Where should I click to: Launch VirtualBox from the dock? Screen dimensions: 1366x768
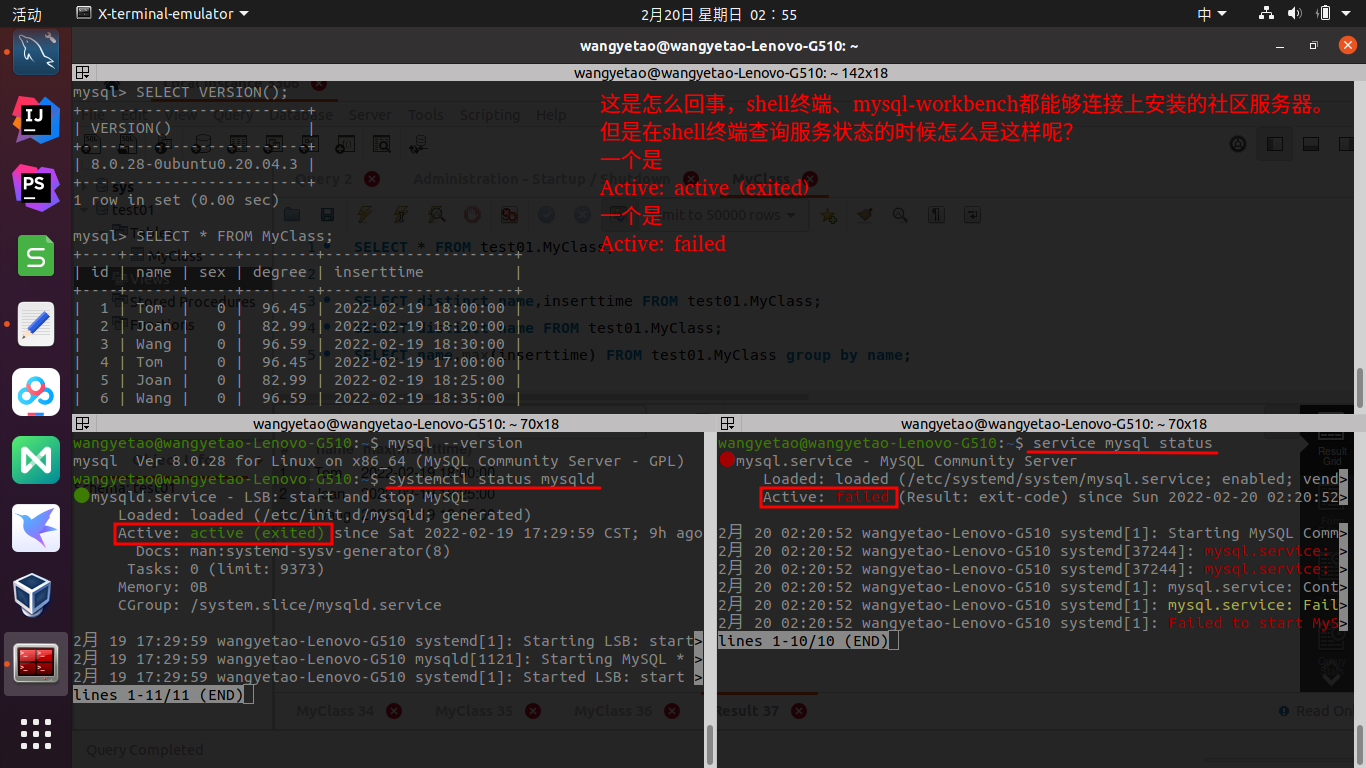(x=36, y=597)
